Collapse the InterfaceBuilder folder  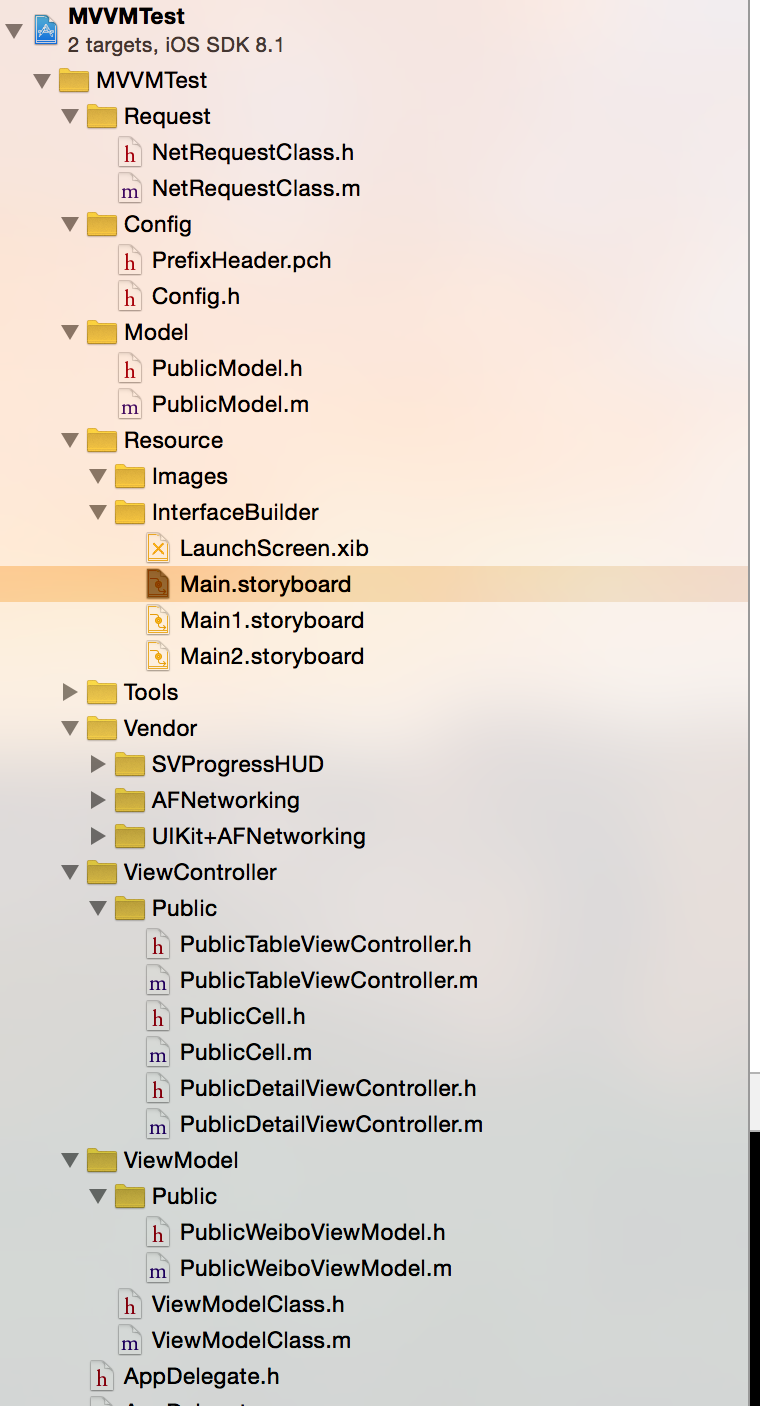[98, 512]
